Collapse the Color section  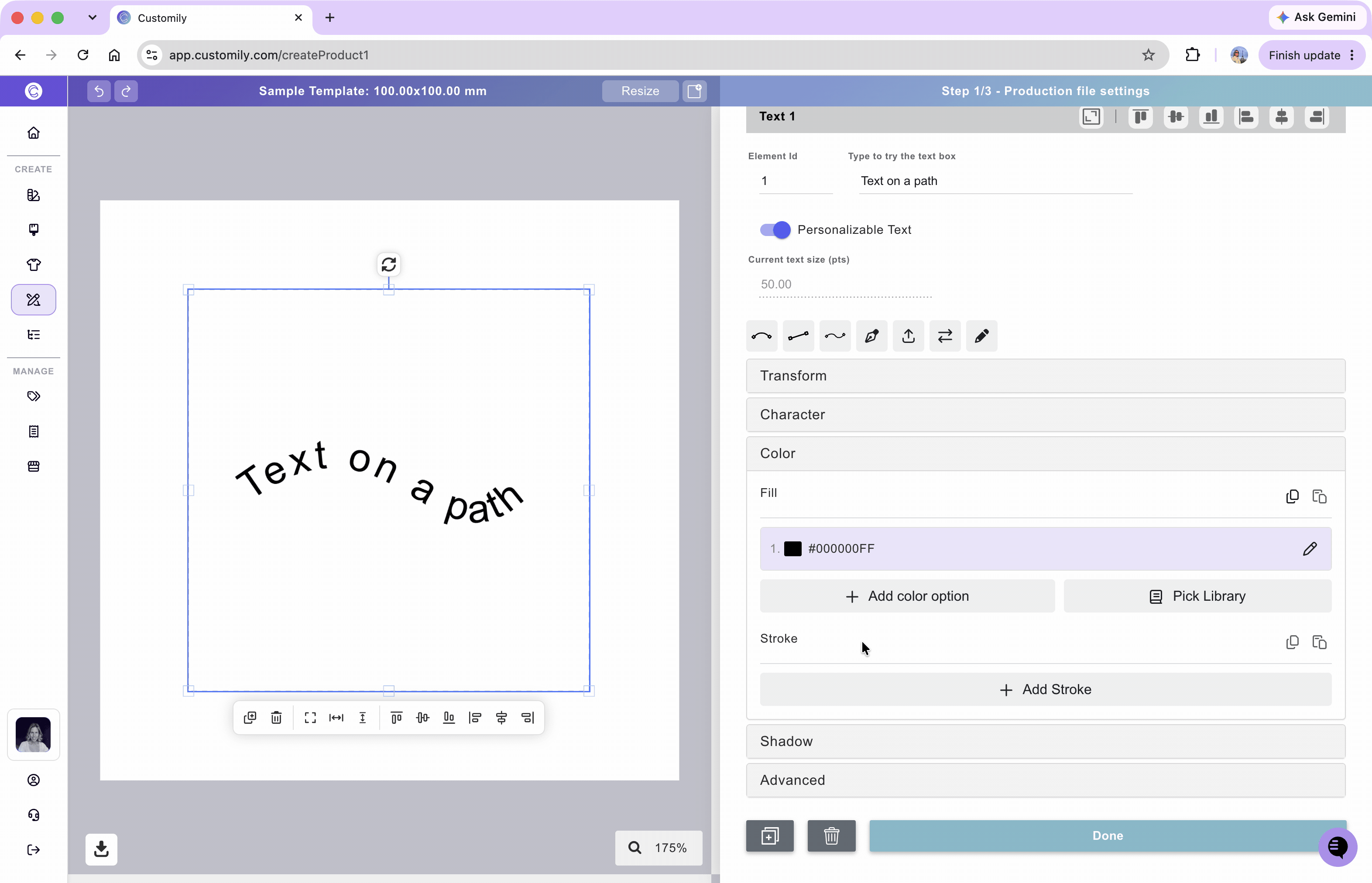(1045, 454)
